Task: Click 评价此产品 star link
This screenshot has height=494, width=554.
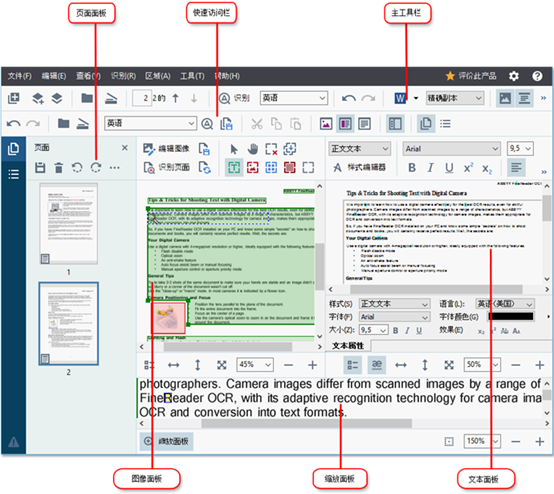Action: click(x=471, y=76)
